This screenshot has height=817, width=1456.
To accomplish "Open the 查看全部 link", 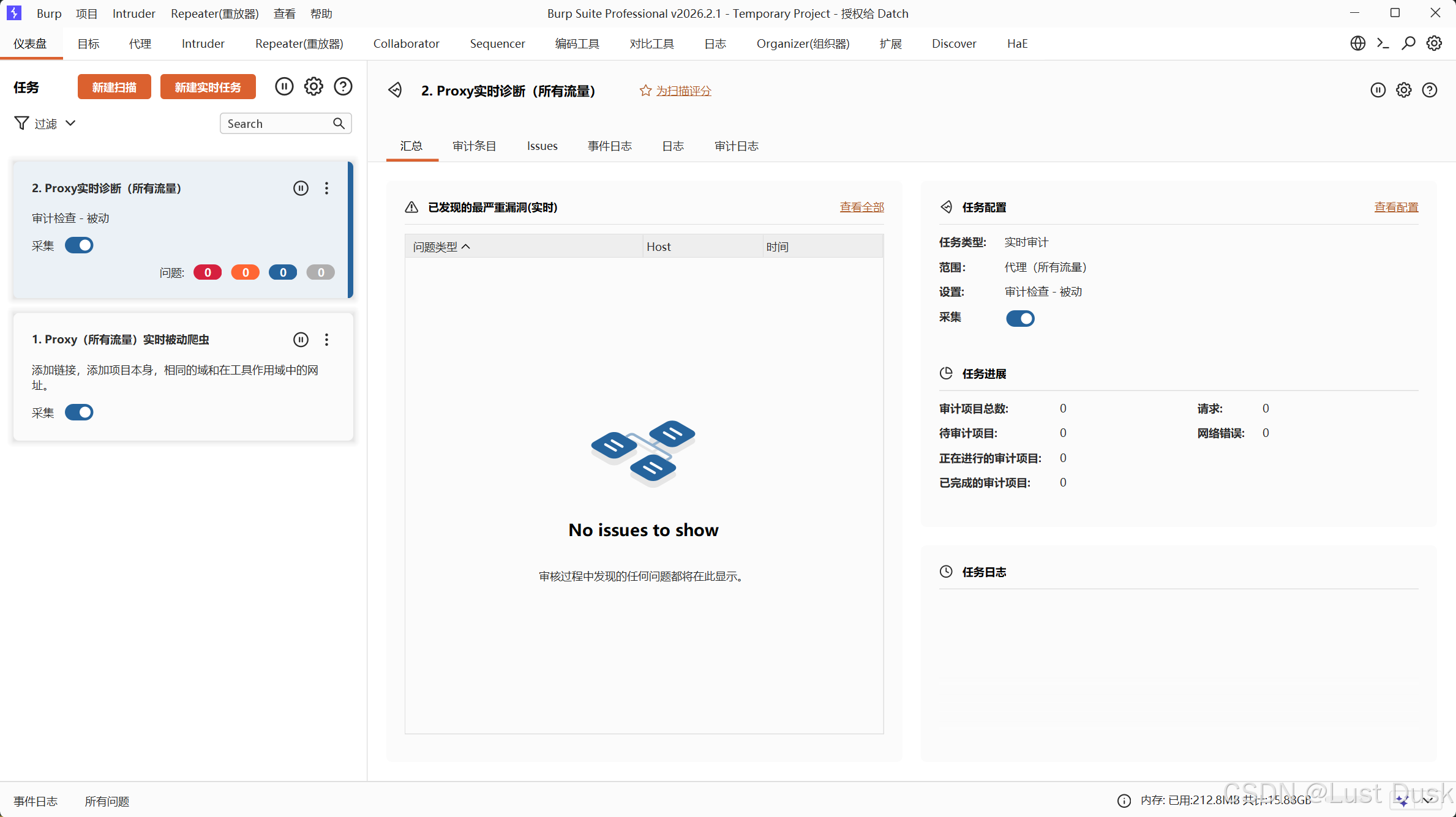I will click(x=862, y=207).
